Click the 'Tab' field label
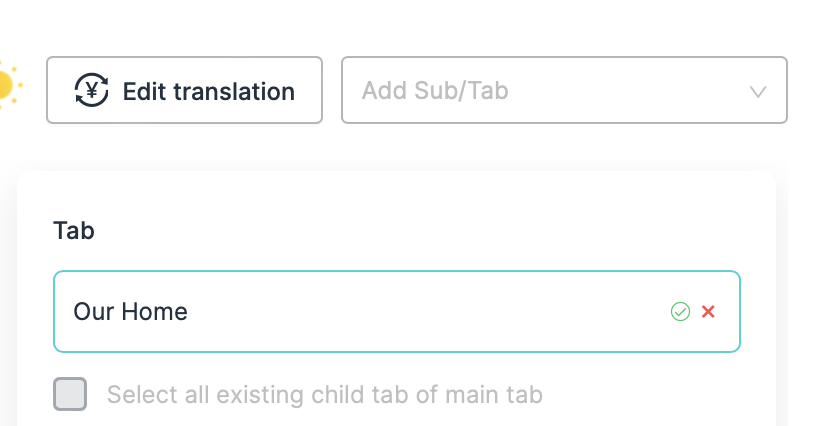822x426 pixels. point(74,231)
